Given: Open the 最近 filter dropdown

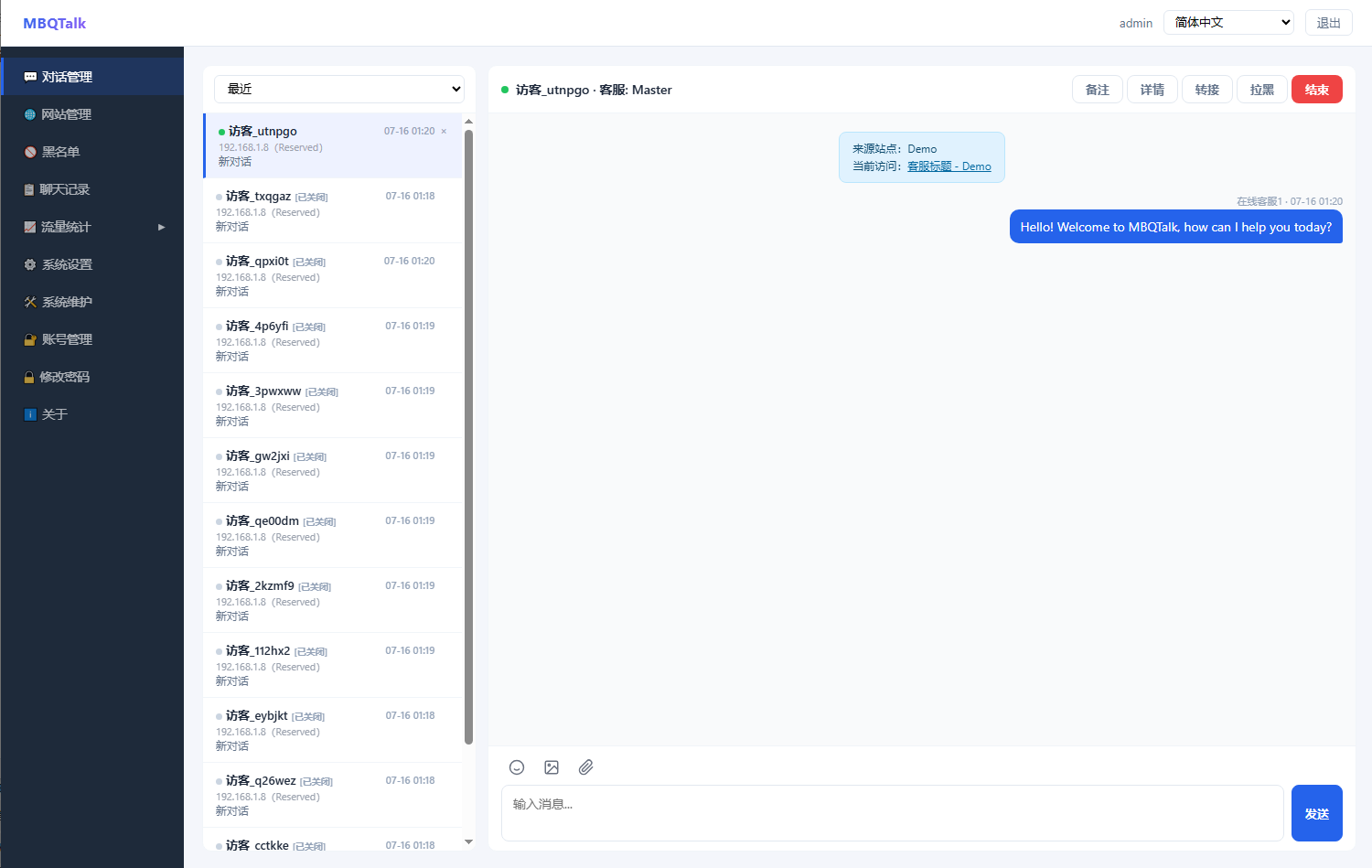Looking at the screenshot, I should 339,89.
